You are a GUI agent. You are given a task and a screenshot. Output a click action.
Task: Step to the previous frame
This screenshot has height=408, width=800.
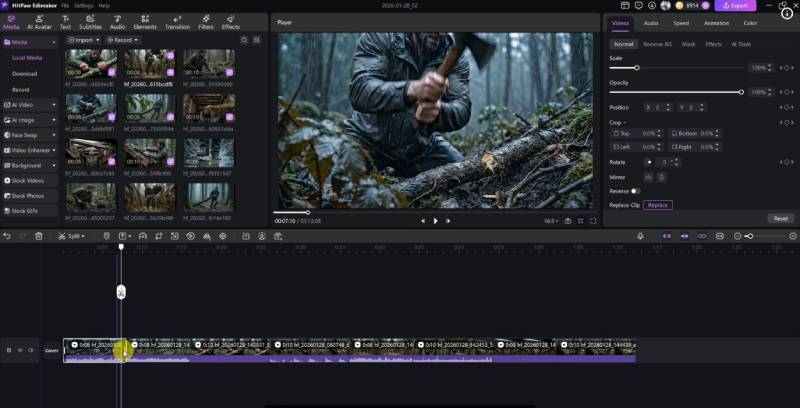[x=422, y=221]
